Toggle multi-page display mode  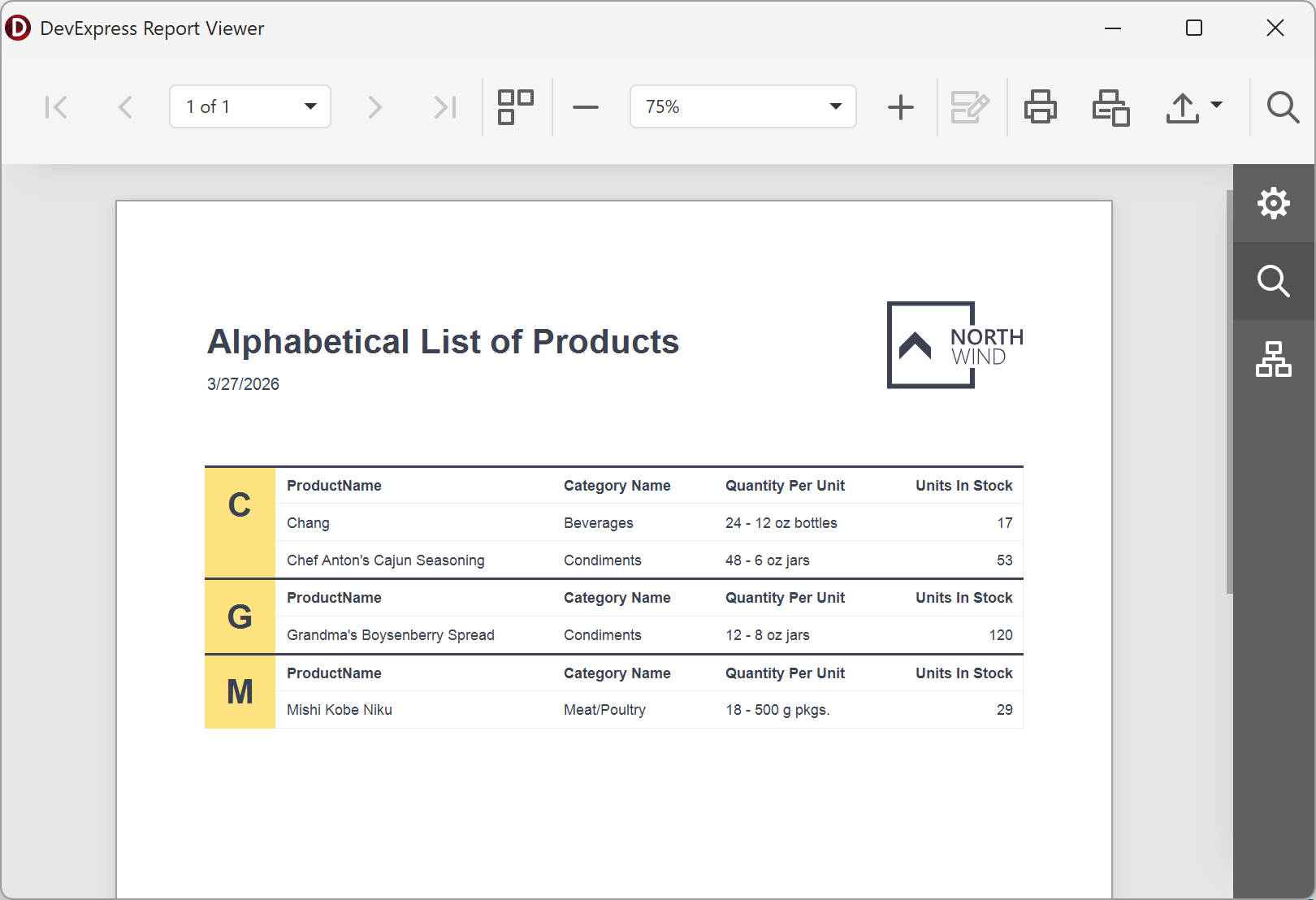pyautogui.click(x=516, y=107)
